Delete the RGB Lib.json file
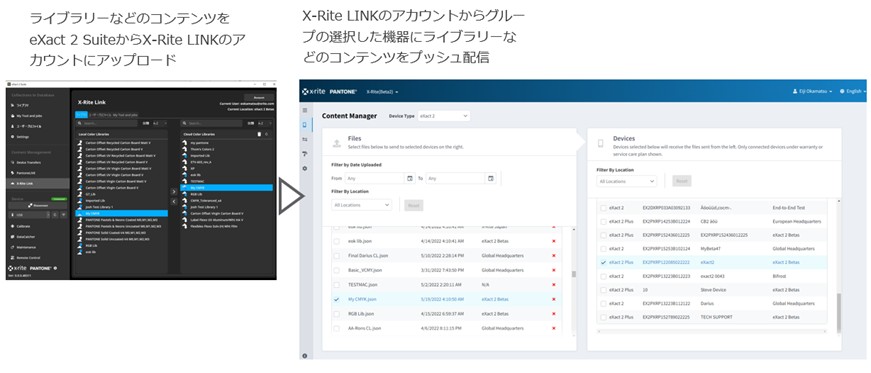Screen dimensions: 871x373 click(x=553, y=314)
